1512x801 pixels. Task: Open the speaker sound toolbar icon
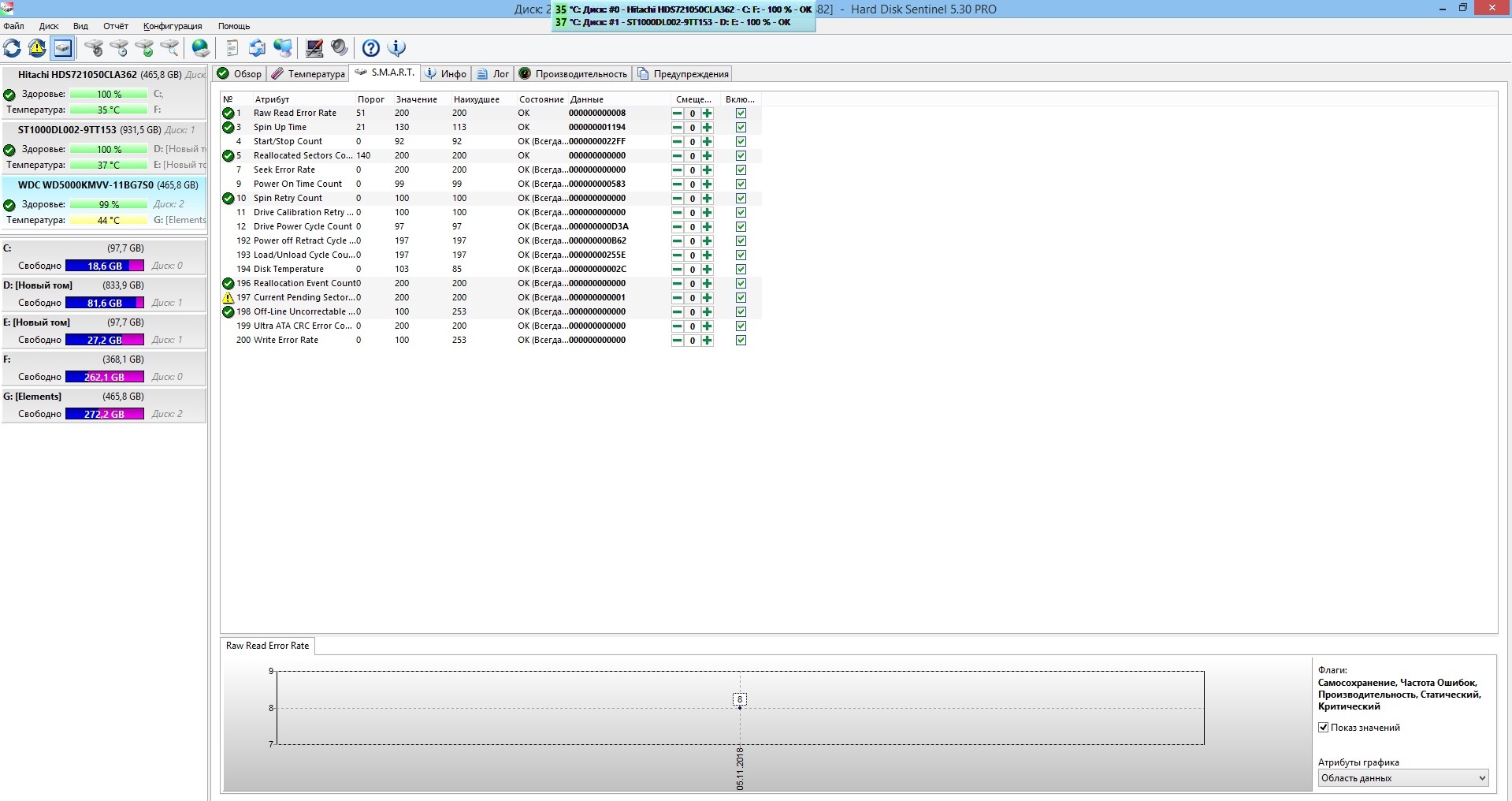point(340,49)
